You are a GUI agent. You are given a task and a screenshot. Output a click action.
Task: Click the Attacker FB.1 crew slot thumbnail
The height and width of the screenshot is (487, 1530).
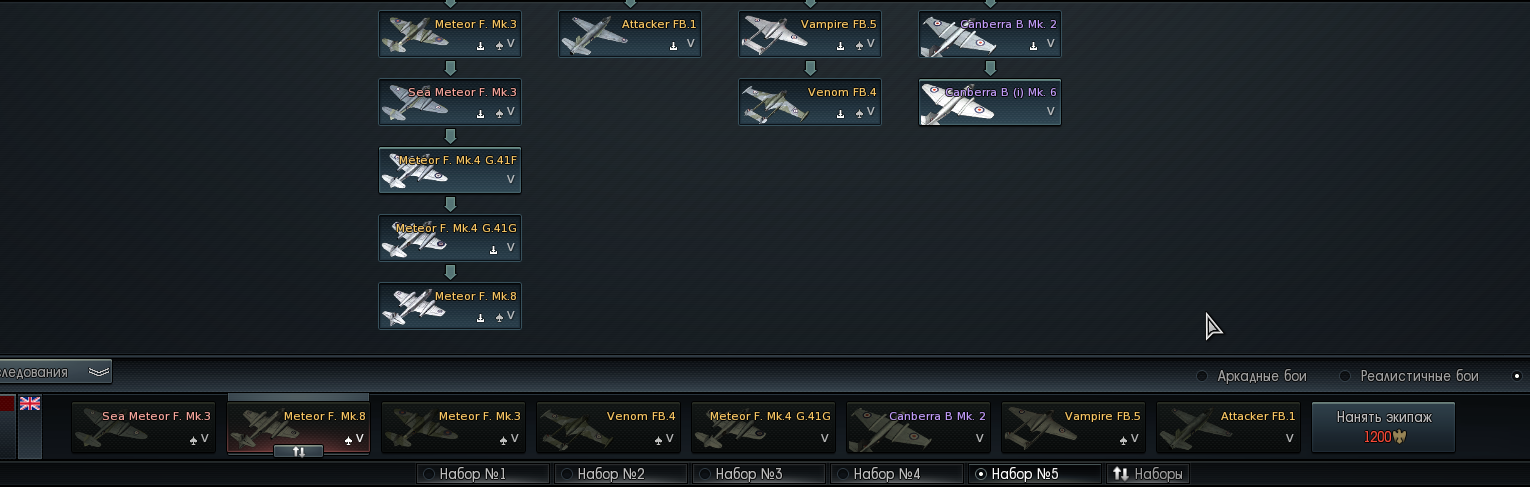[x=1228, y=428]
